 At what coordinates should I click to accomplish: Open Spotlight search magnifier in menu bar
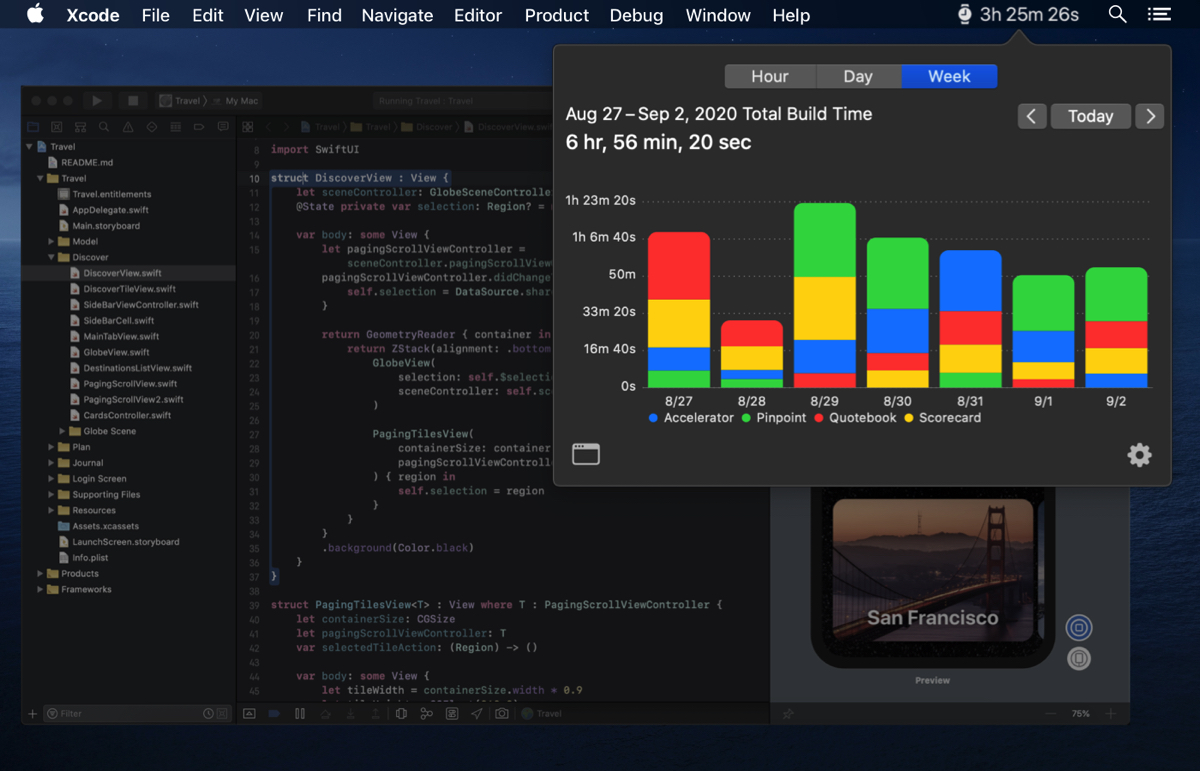[x=1117, y=15]
